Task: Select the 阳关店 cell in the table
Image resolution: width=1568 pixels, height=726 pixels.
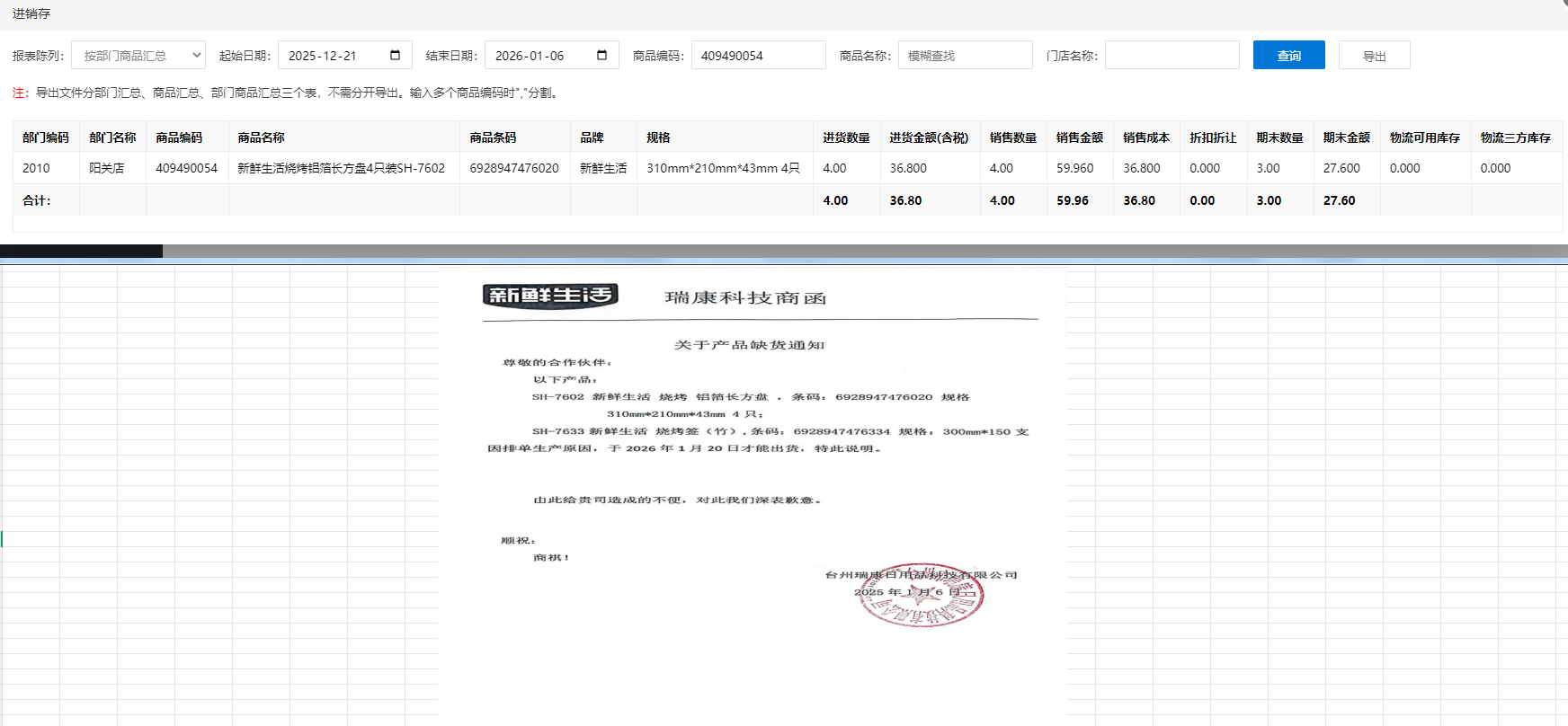Action: tap(107, 168)
